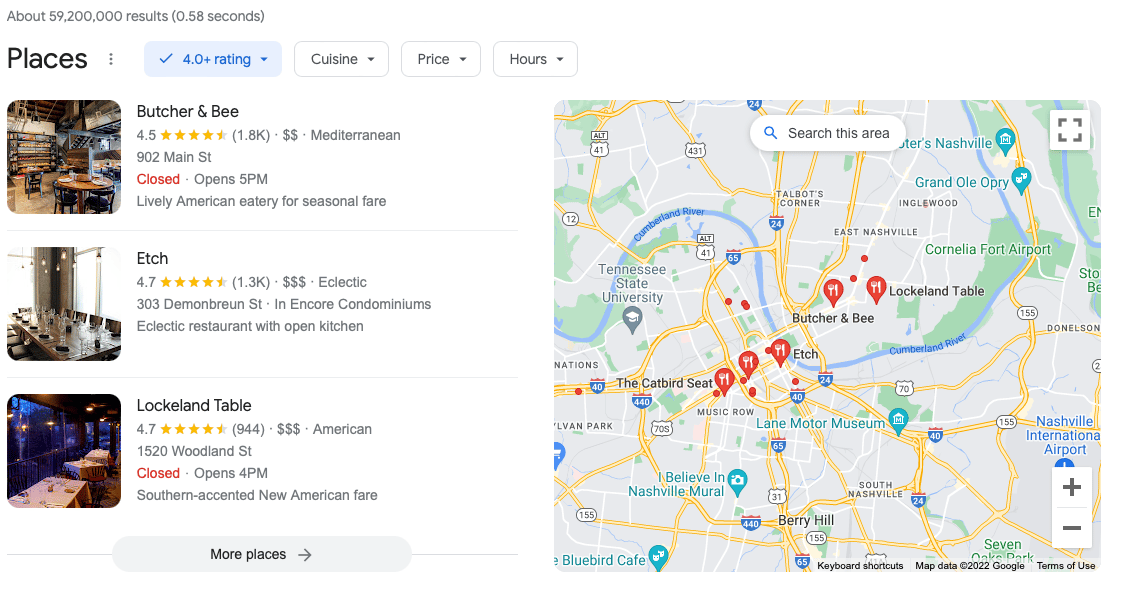1125x595 pixels.
Task: Click the I Believe In Nashville Mural icon
Action: [738, 482]
